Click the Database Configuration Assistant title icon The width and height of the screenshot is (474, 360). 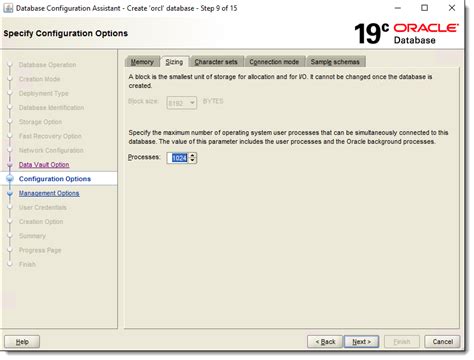click(x=8, y=8)
